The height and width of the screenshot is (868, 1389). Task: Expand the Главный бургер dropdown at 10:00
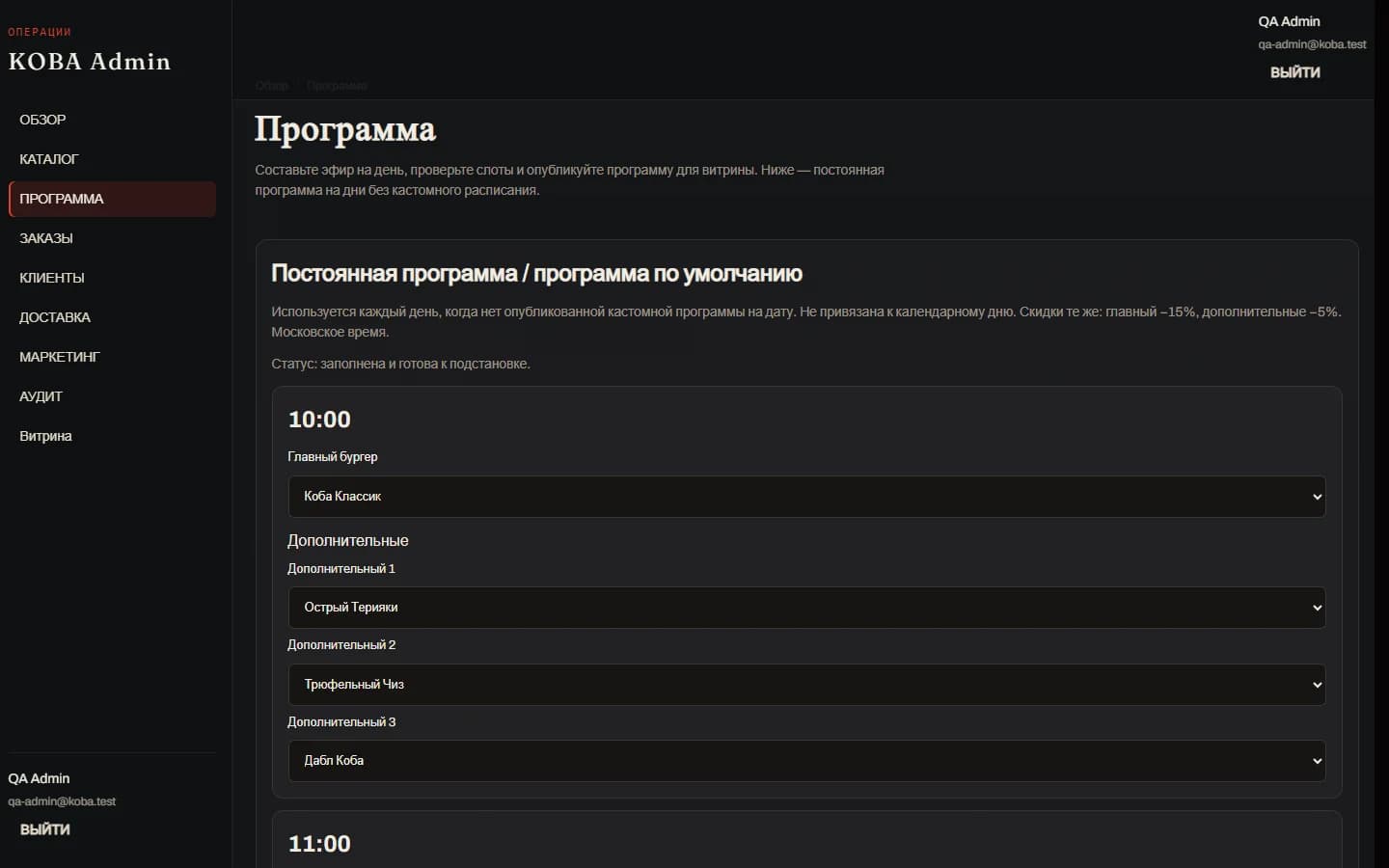coord(806,497)
